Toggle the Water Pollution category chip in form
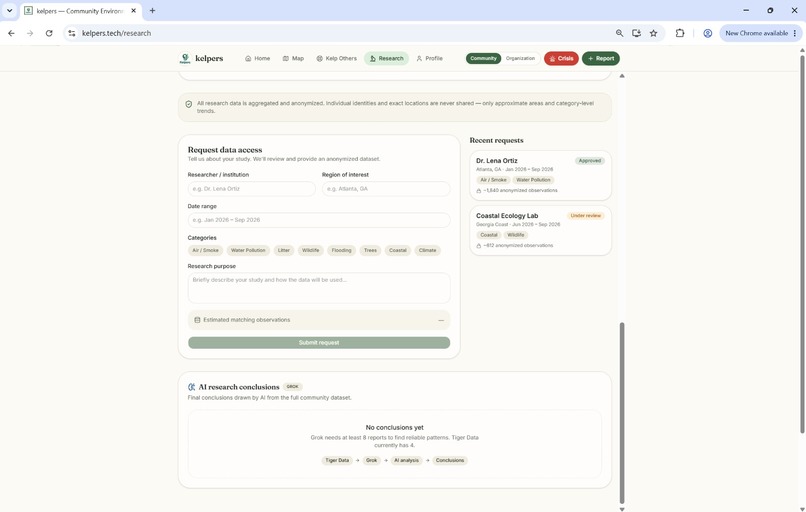This screenshot has height=512, width=806. click(248, 250)
